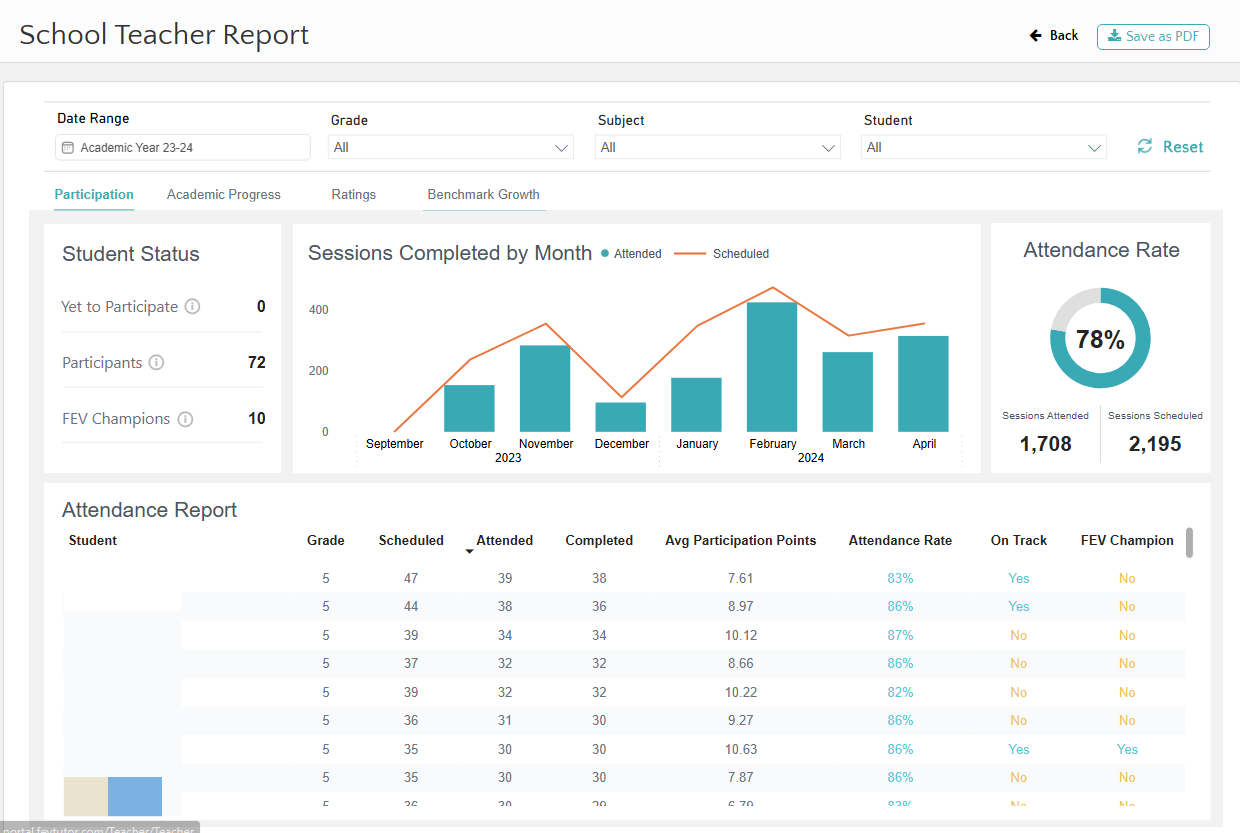Click the Participants info icon

click(x=156, y=362)
